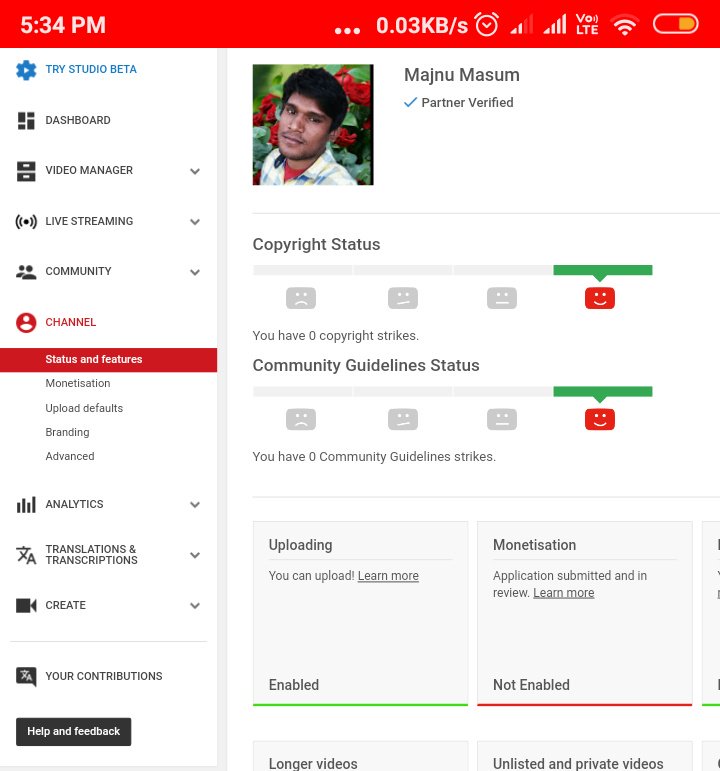Click the Longer videos card heading

(x=313, y=763)
